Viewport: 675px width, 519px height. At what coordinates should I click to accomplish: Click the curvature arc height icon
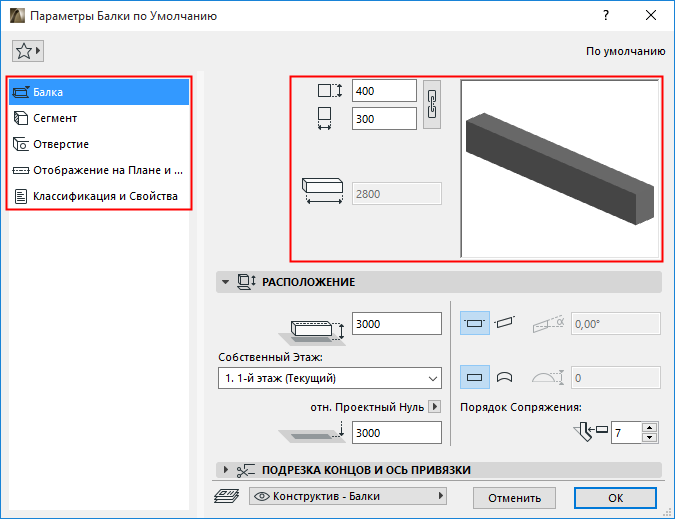[548, 377]
